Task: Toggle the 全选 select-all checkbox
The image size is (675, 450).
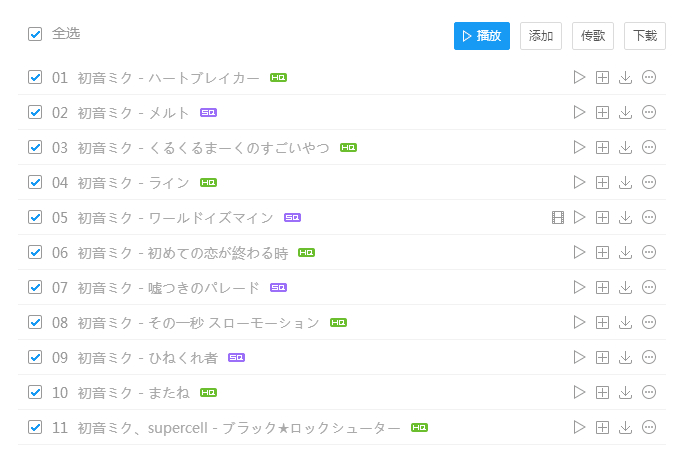Action: pos(36,34)
